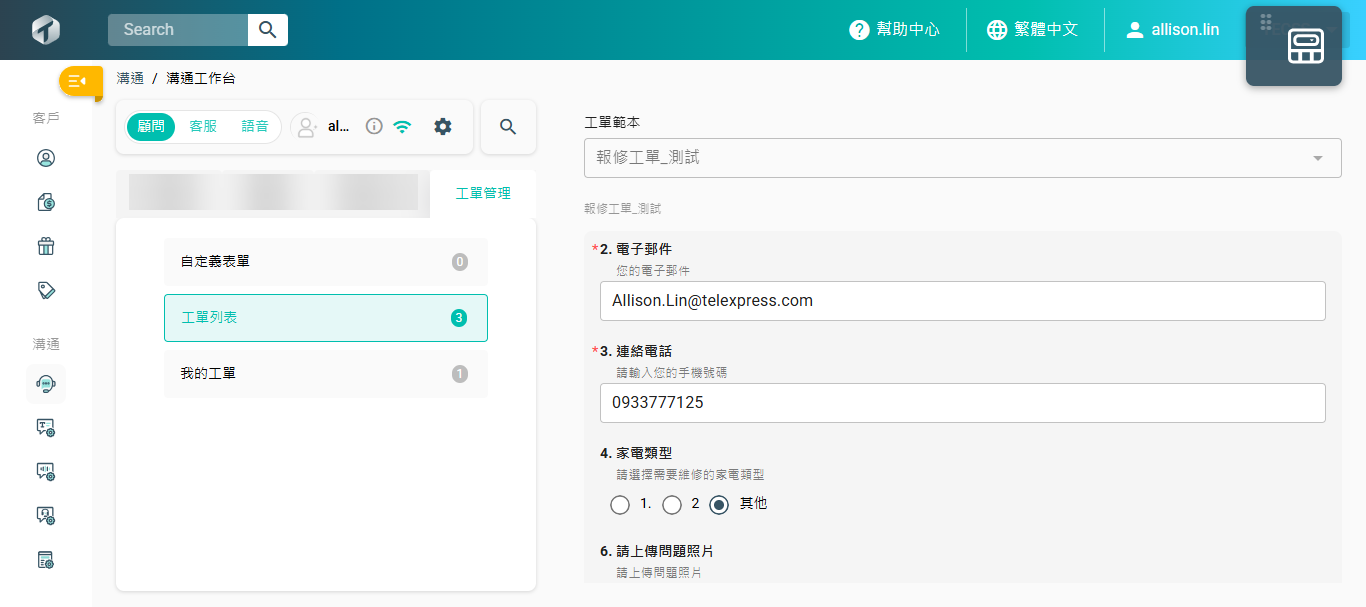Click the 電子郵件 email input field

[962, 301]
